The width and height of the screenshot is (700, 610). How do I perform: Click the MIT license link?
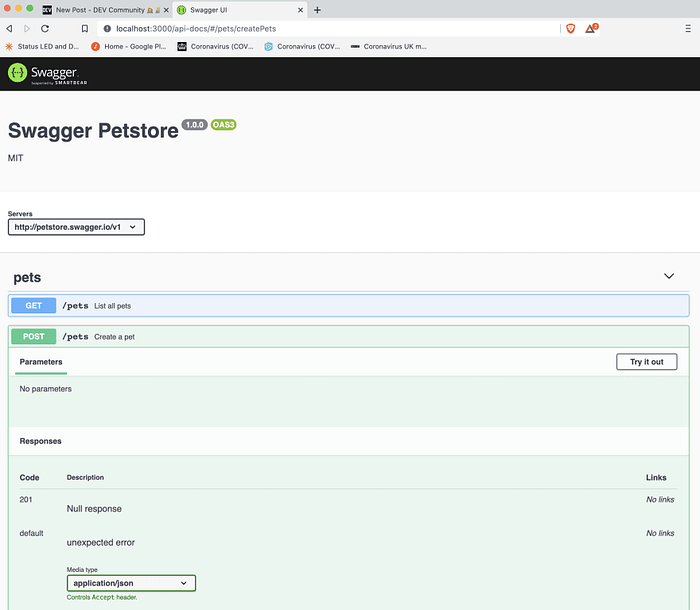(x=16, y=158)
